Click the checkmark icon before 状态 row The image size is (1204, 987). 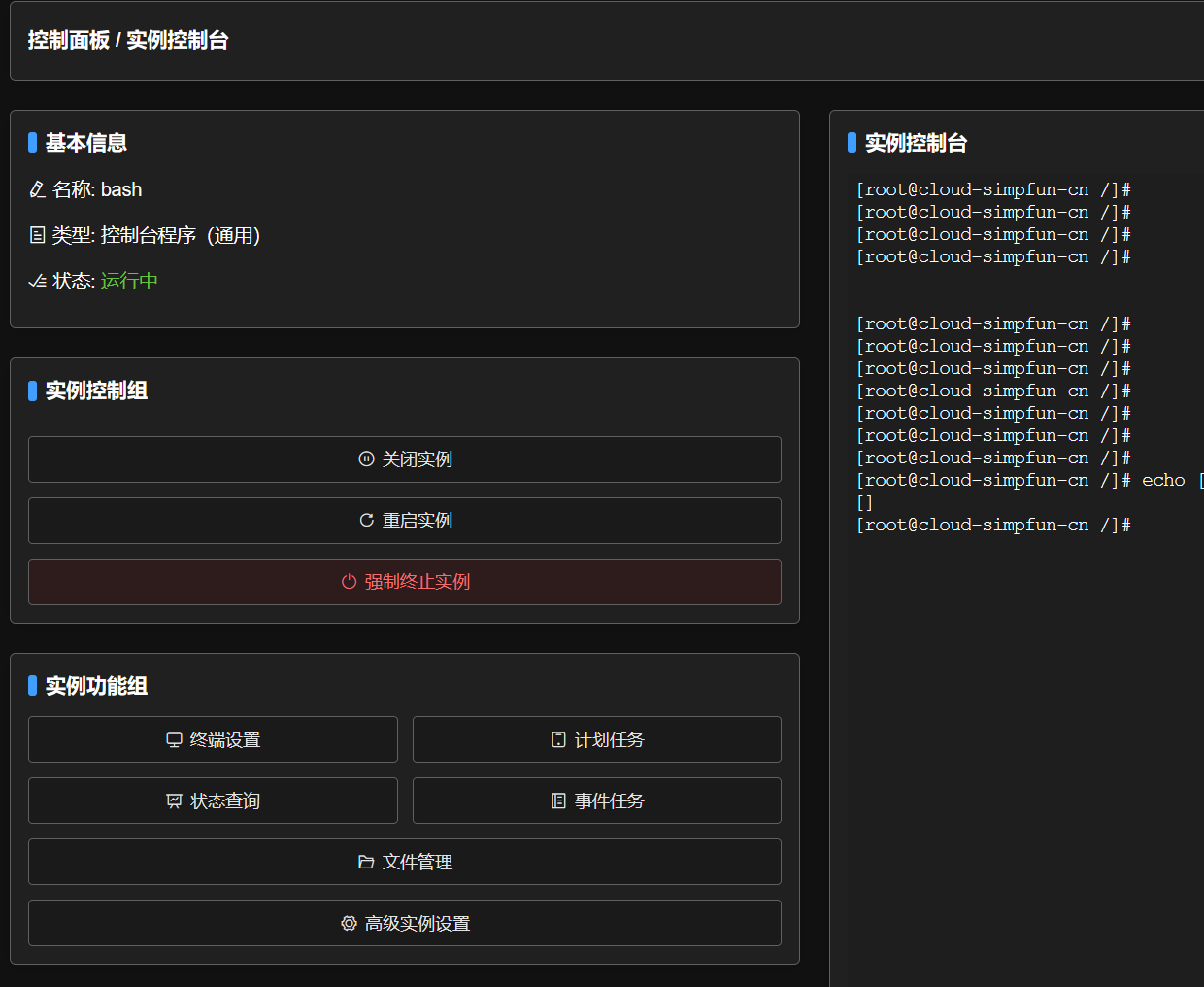[x=36, y=282]
